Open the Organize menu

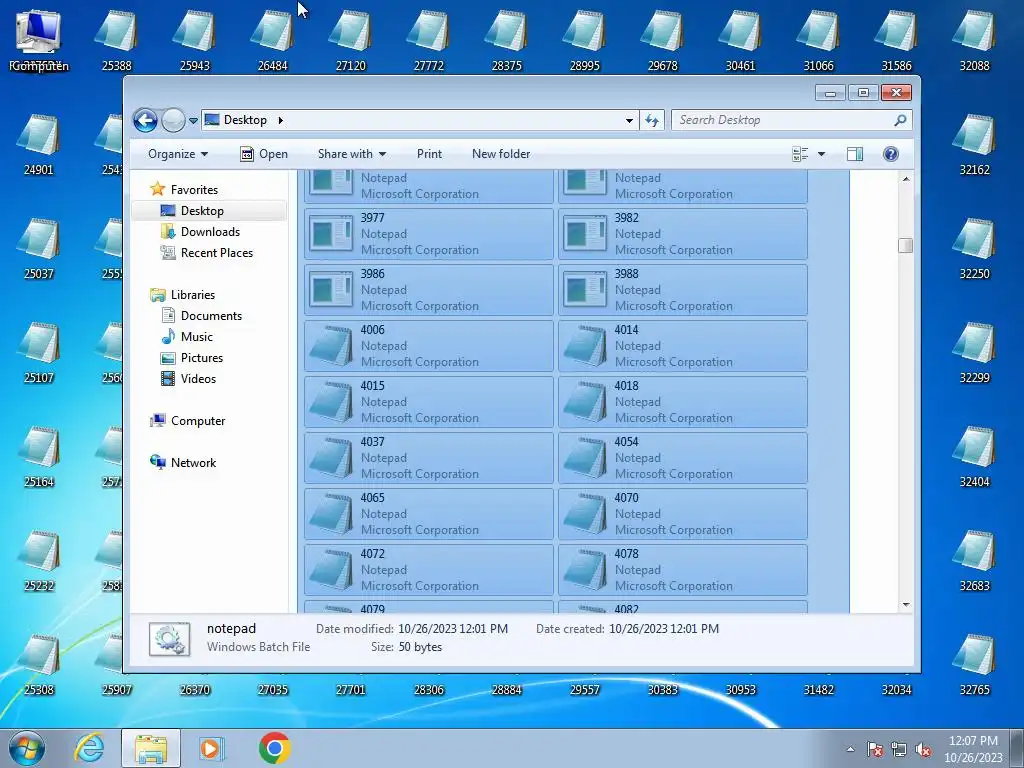point(178,154)
